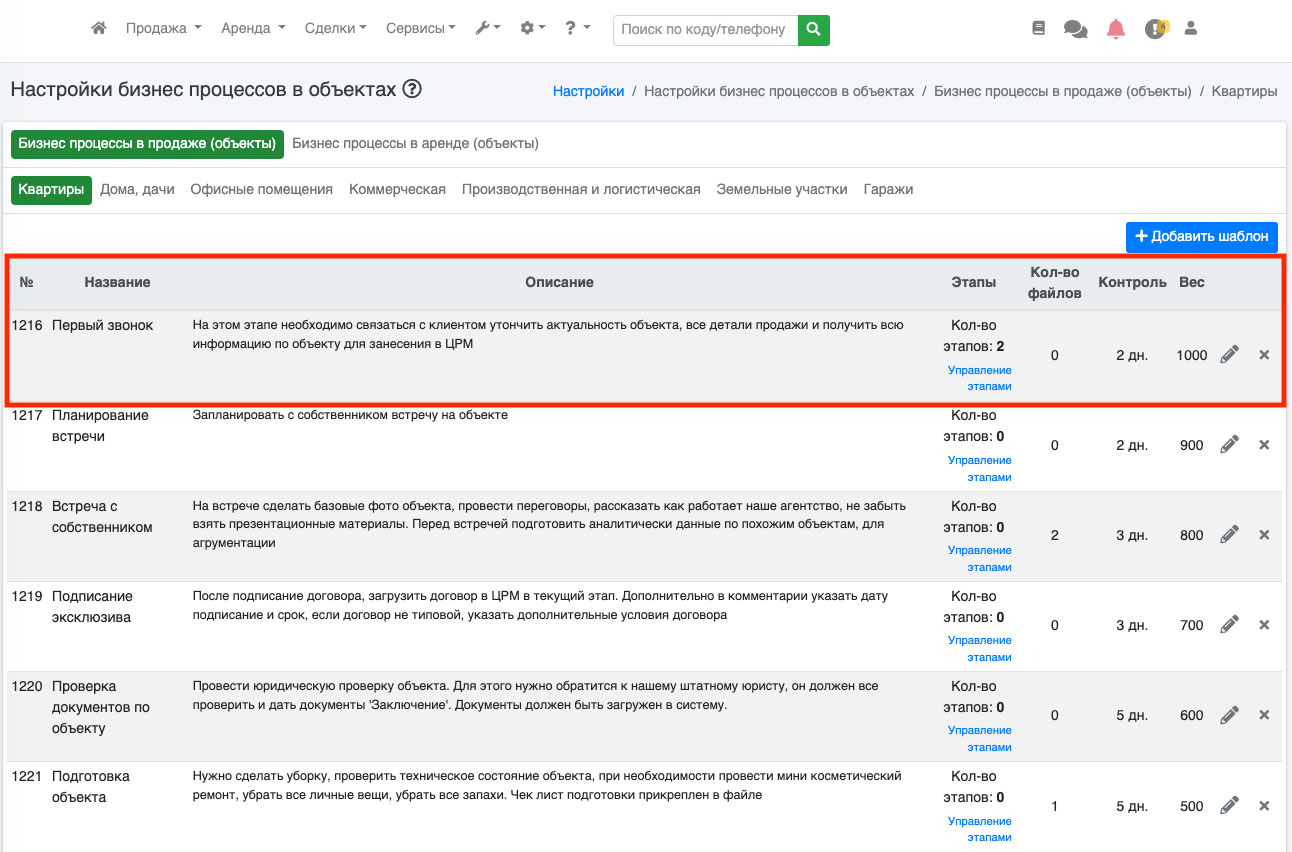Open 'Управление этапами' link for 'Первый звонок'
Viewport: 1292px width, 852px height.
(979, 378)
